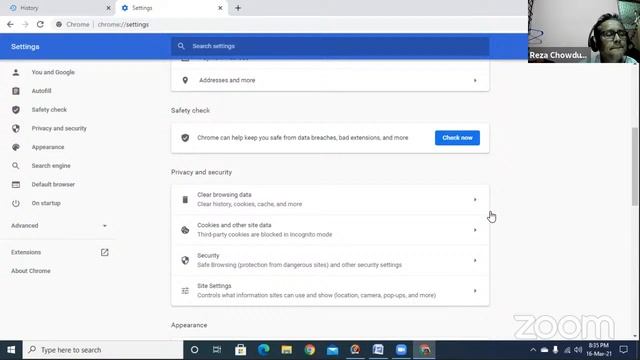The width and height of the screenshot is (640, 360).
Task: Open Autofill in the sidebar
Action: 41,91
